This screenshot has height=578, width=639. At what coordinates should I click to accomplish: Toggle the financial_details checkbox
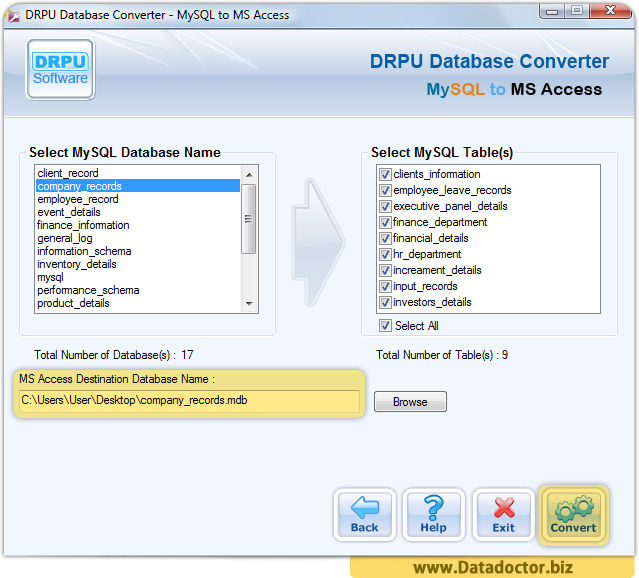385,238
